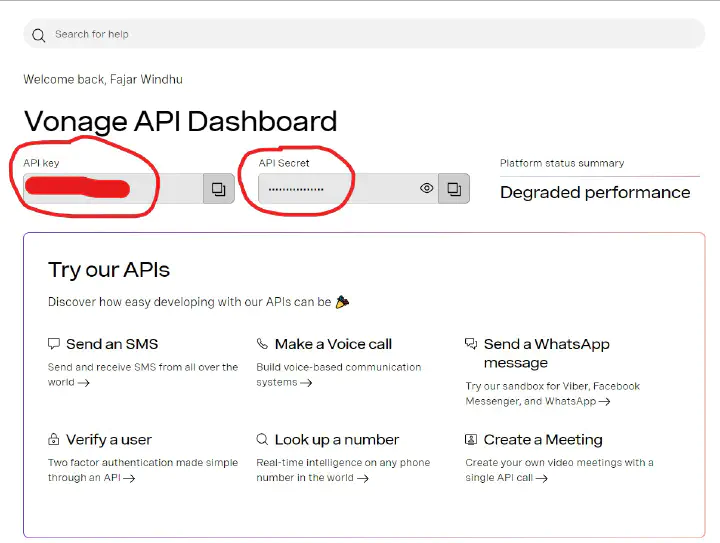
Task: Follow Send and receive SMS description link
Action: [143, 375]
